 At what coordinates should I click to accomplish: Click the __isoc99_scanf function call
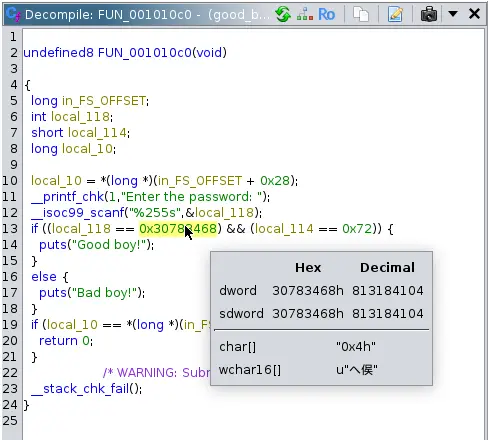(78, 213)
